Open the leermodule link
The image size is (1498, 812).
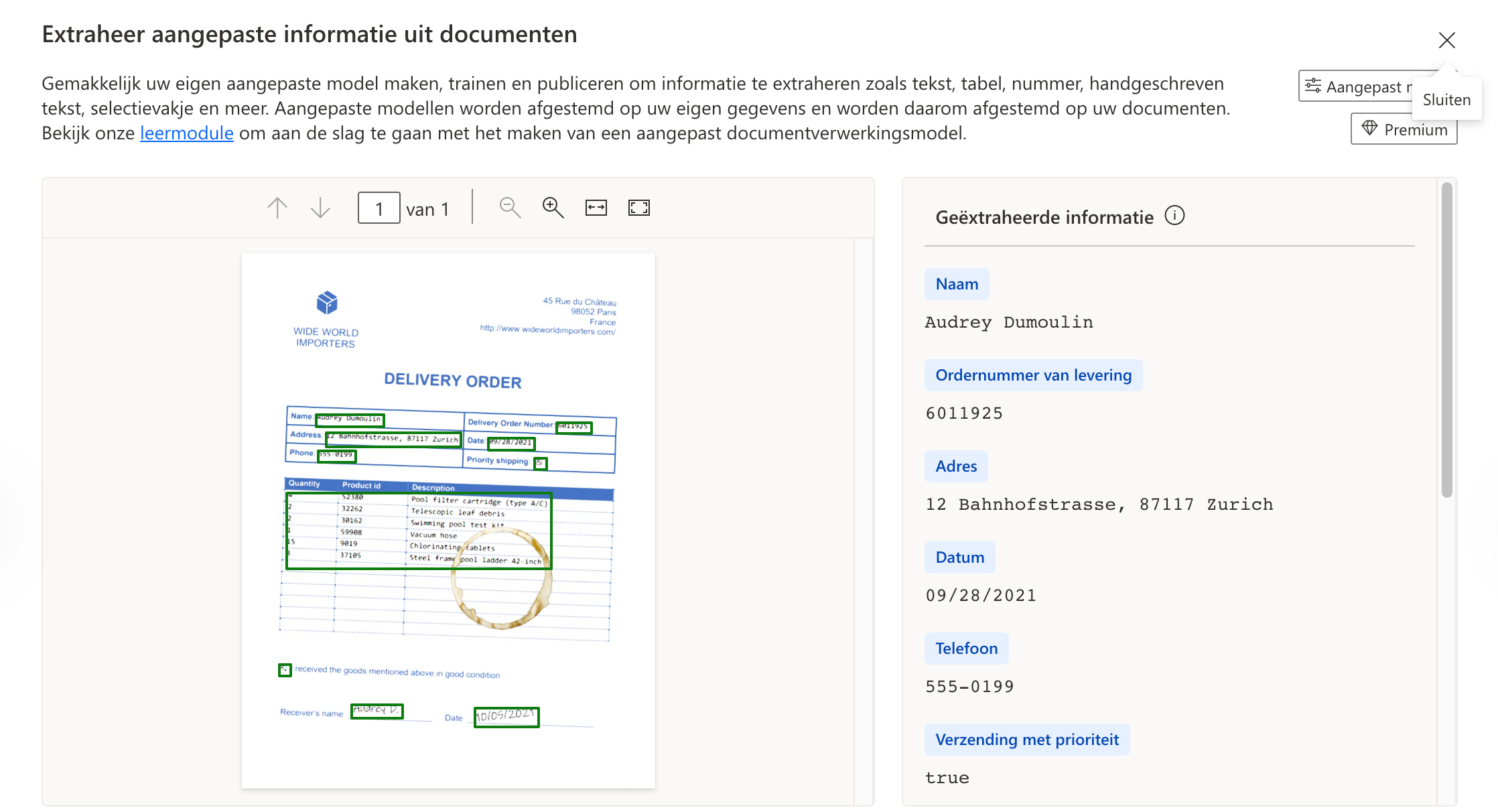click(x=186, y=133)
